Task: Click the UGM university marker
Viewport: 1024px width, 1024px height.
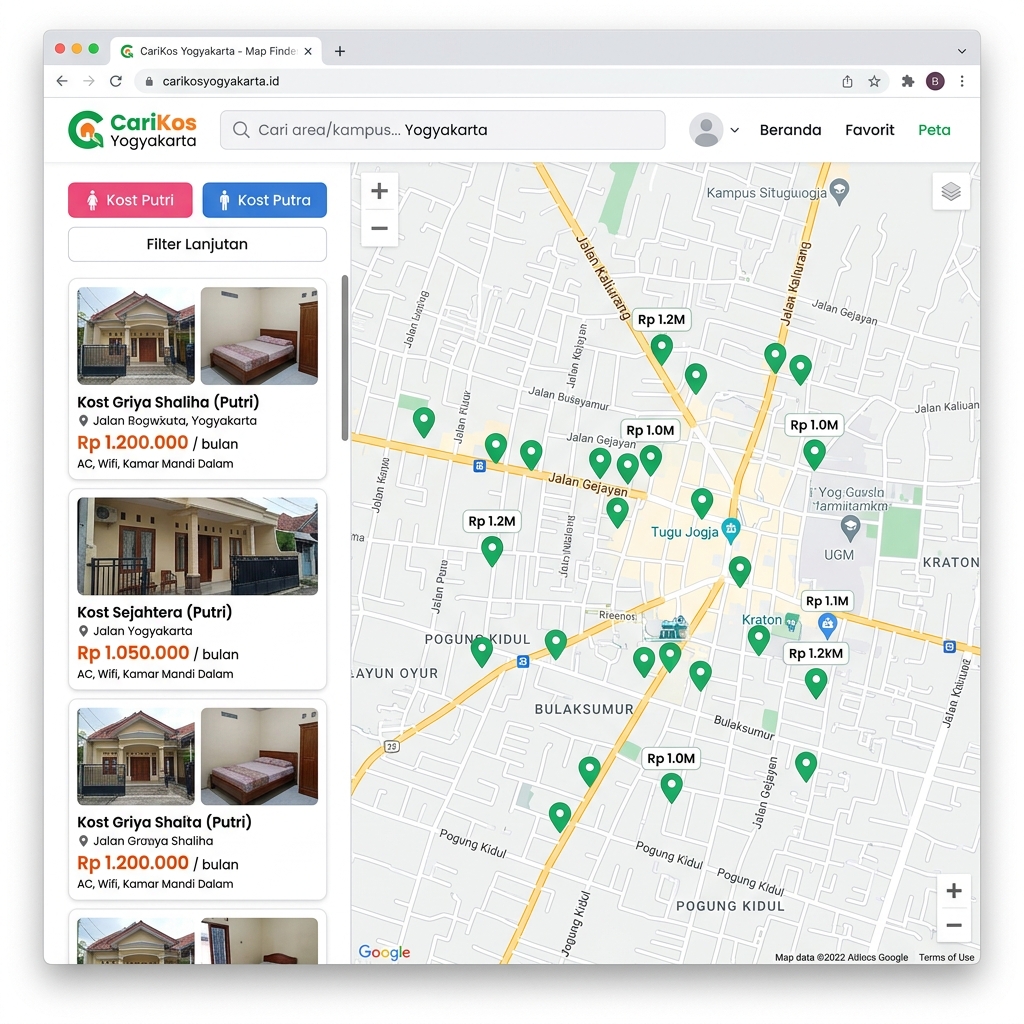Action: click(850, 529)
